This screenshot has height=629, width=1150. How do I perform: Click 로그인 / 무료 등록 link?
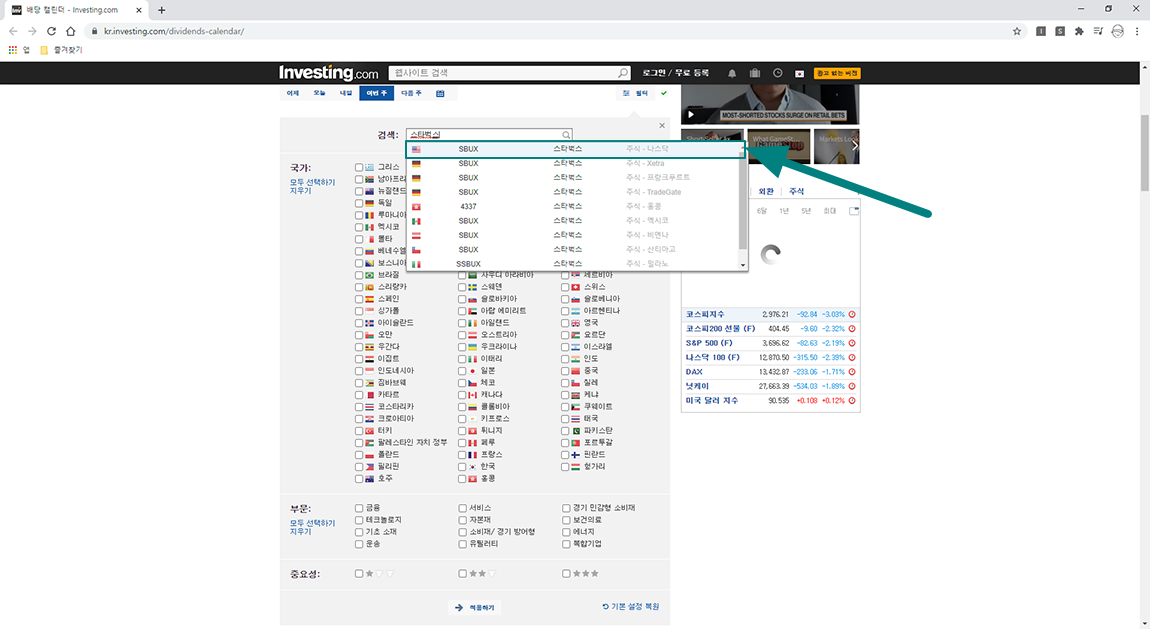click(x=675, y=73)
